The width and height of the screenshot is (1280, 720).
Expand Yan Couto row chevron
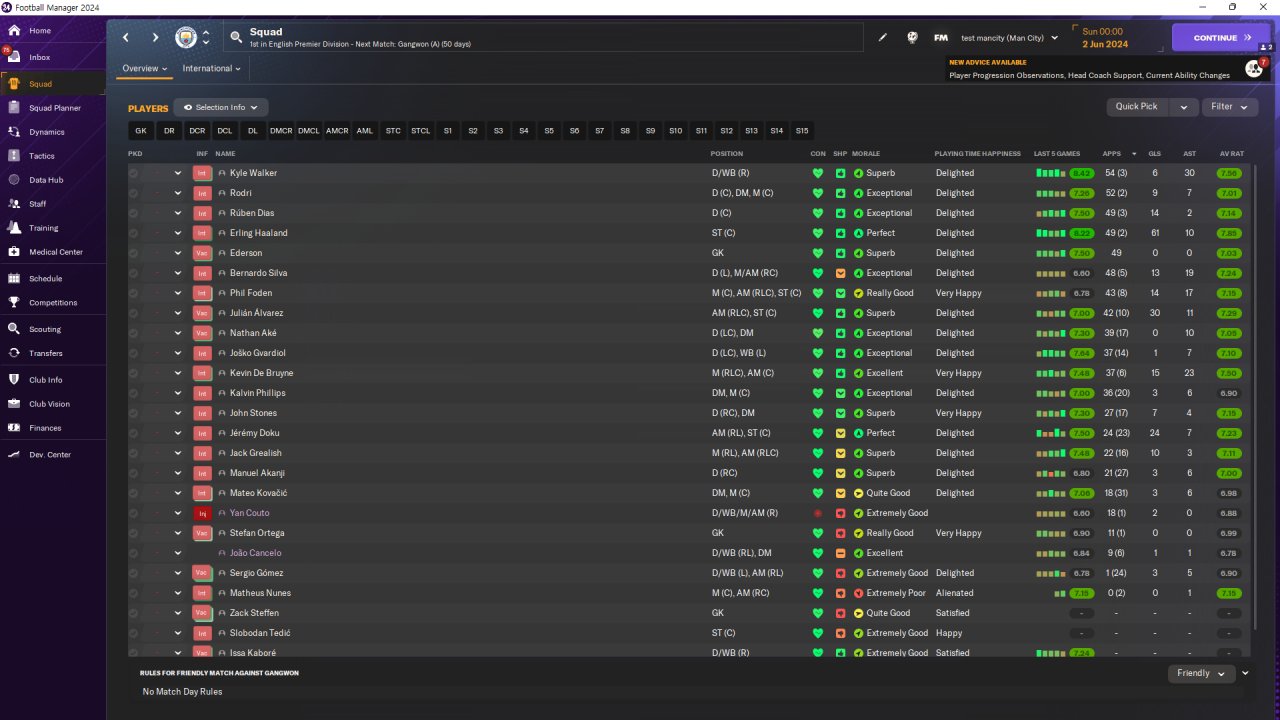178,513
